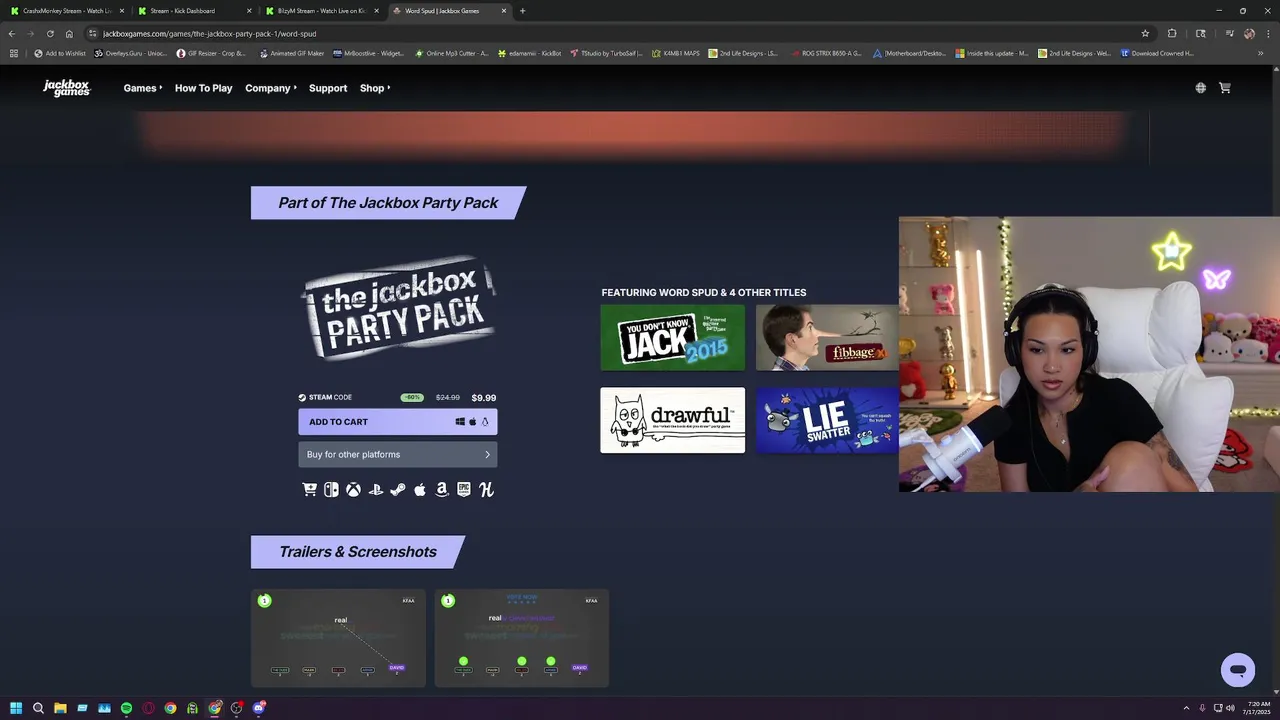Go to Jackbox Games logo home
This screenshot has height=720, width=1280.
[67, 88]
